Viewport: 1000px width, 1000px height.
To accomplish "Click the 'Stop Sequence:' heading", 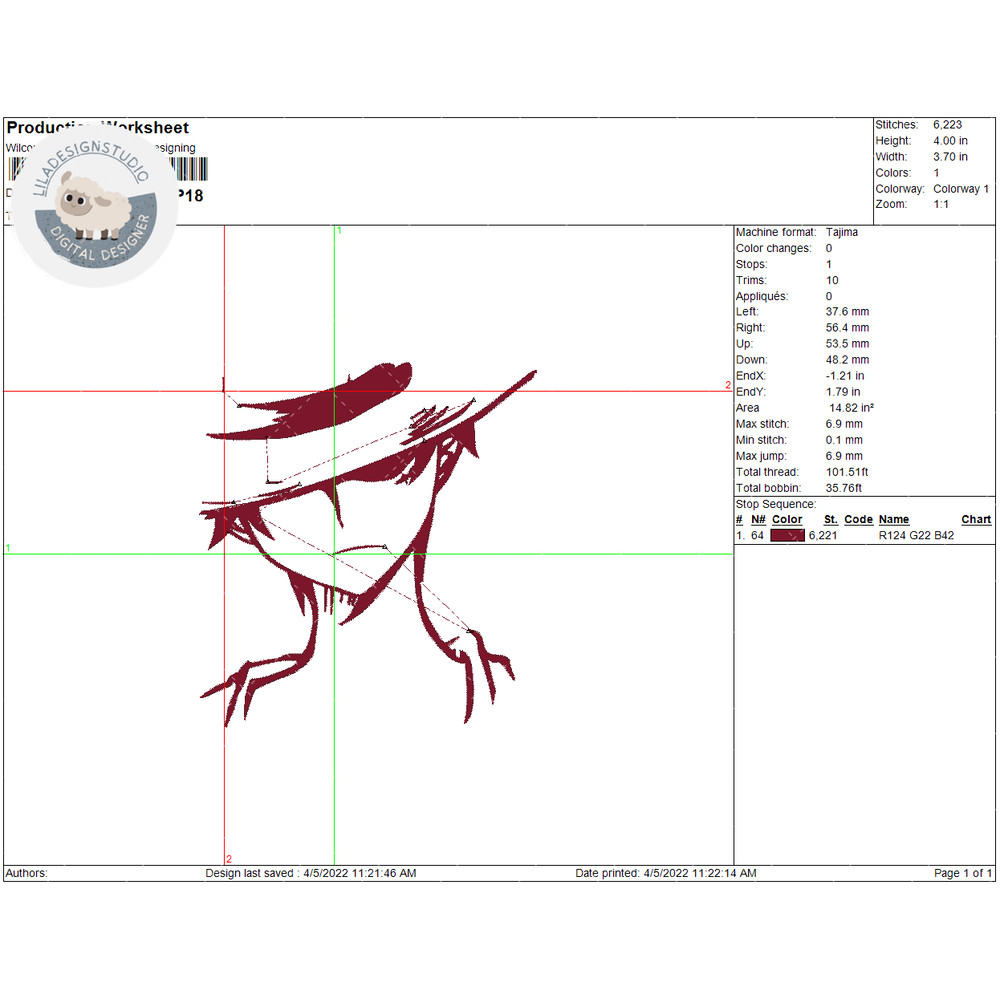I will [775, 504].
